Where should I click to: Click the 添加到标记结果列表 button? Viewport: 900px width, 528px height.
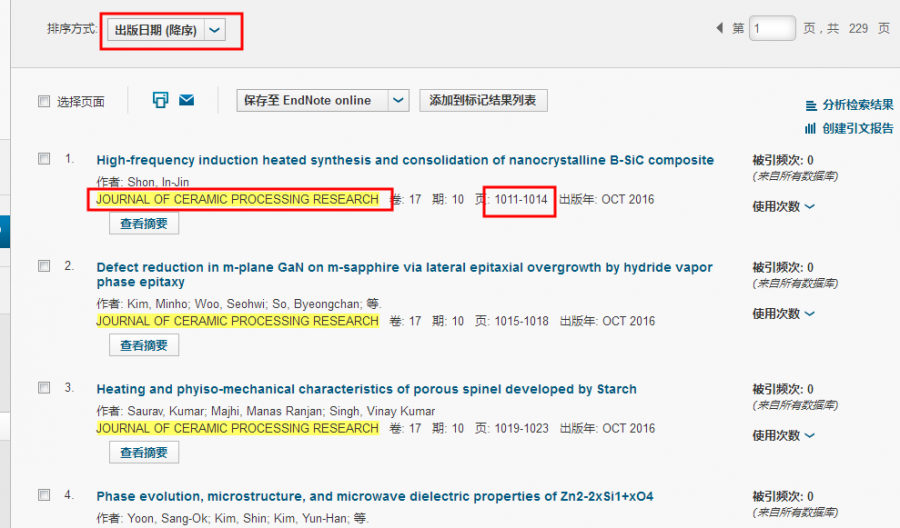[x=483, y=100]
